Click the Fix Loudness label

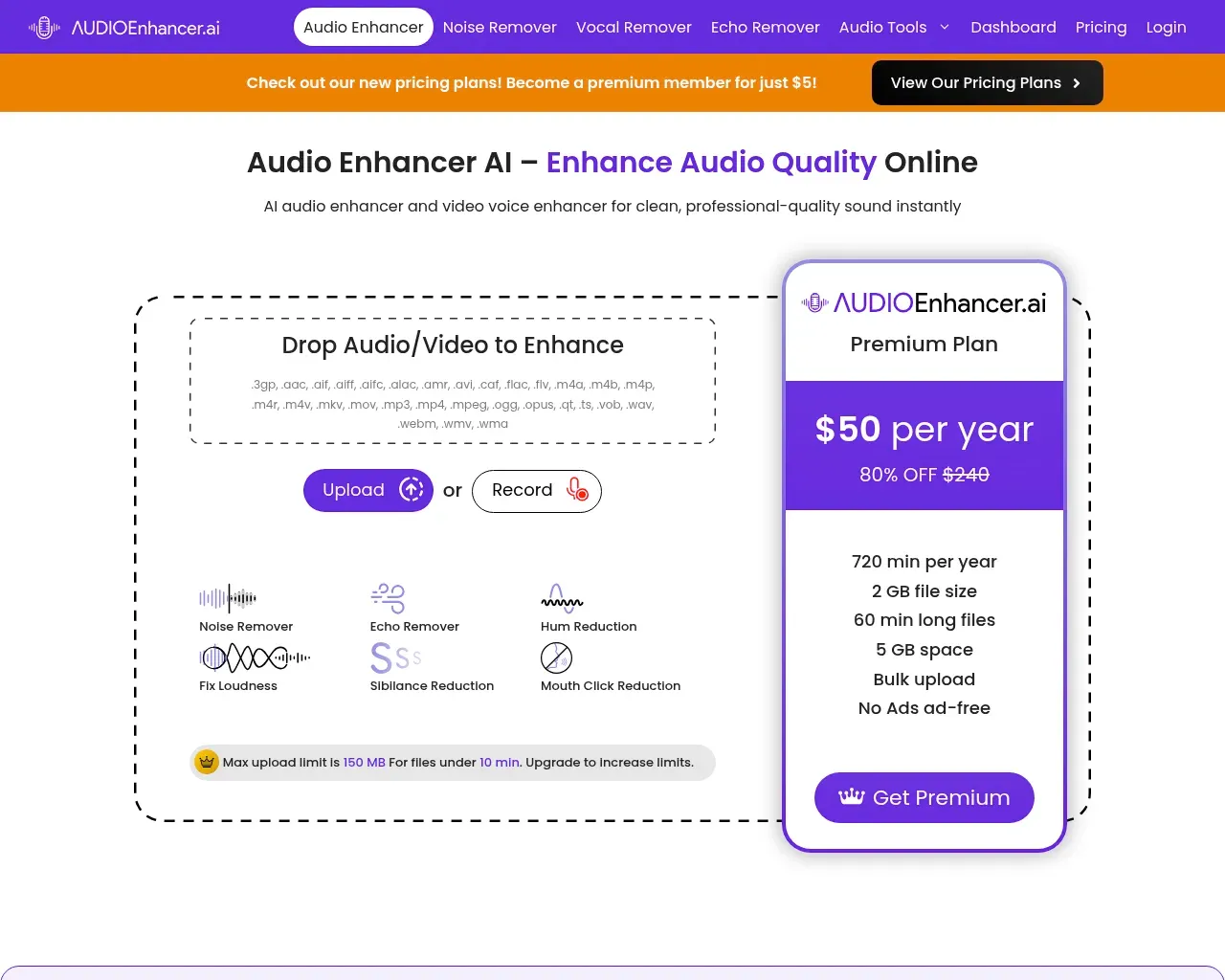pos(238,686)
